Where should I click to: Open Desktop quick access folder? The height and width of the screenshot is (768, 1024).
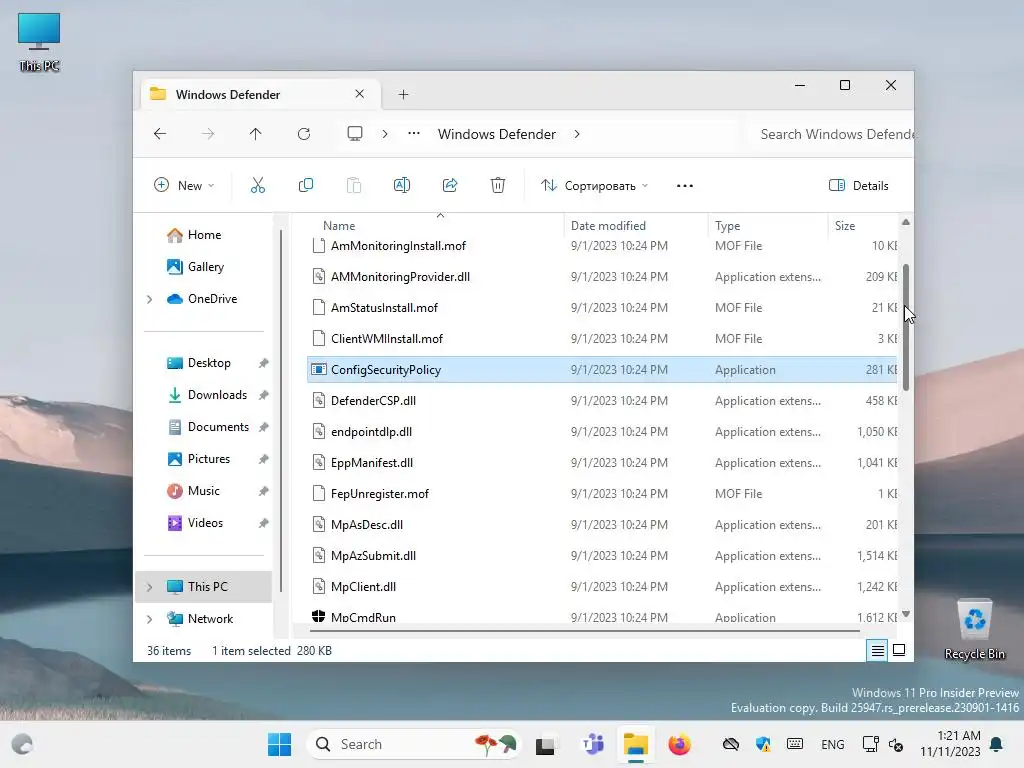point(209,362)
